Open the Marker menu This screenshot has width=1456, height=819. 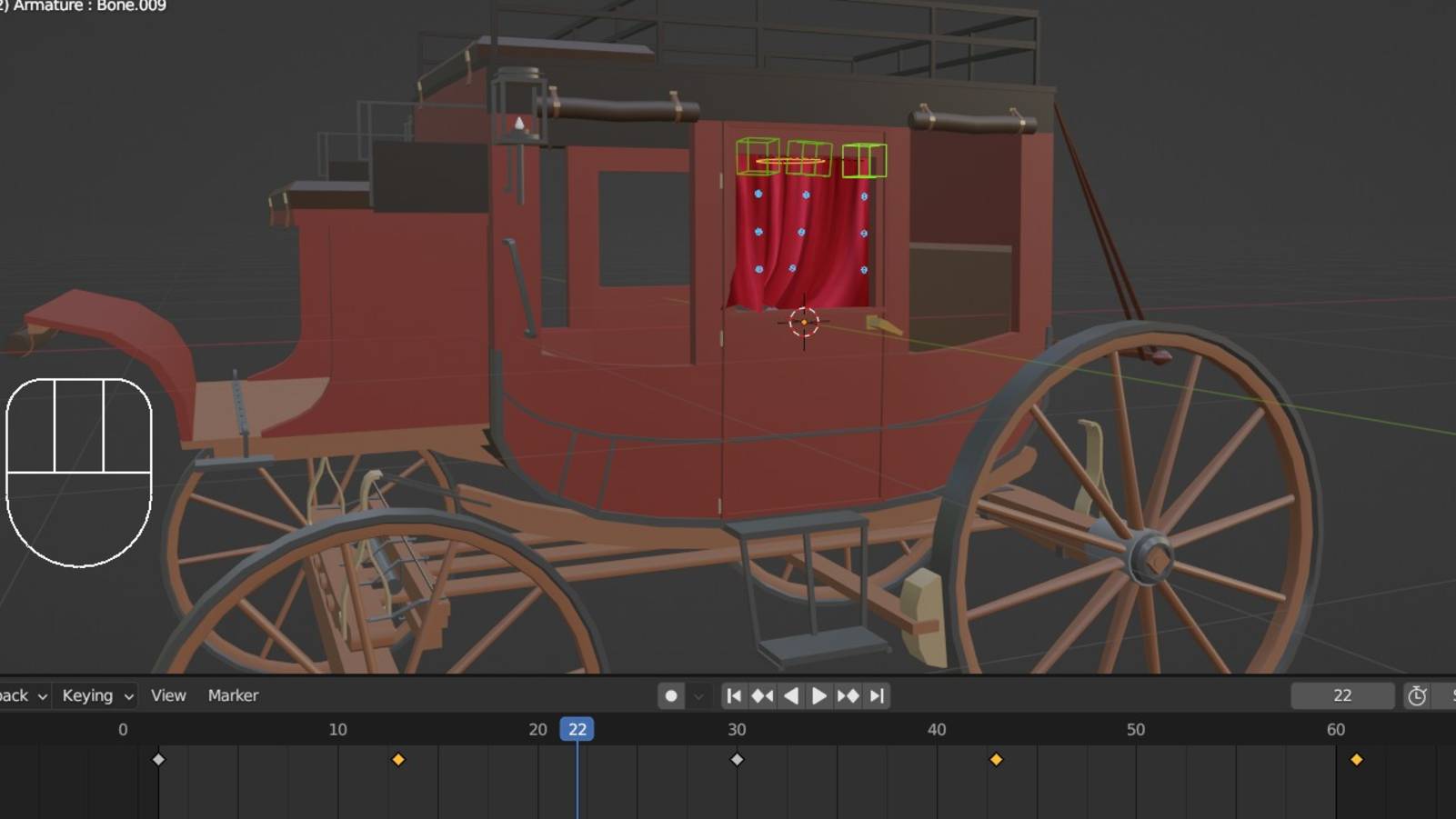(x=233, y=695)
